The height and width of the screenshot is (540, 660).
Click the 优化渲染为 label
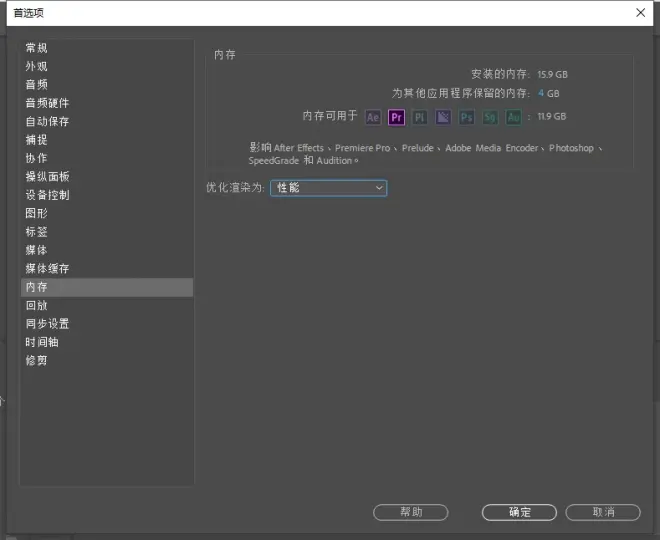click(x=235, y=187)
